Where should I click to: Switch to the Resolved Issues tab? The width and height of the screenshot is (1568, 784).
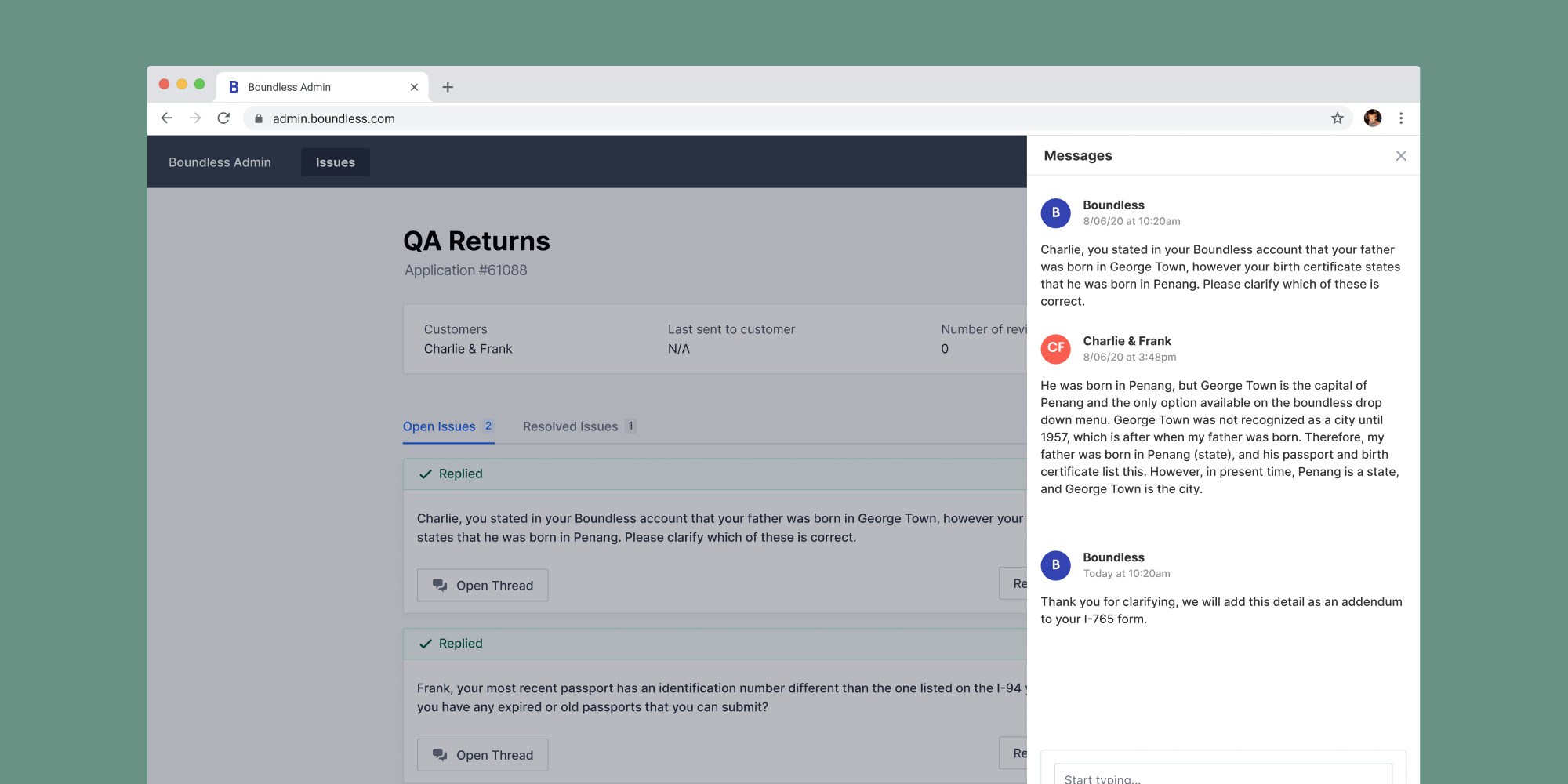click(579, 426)
